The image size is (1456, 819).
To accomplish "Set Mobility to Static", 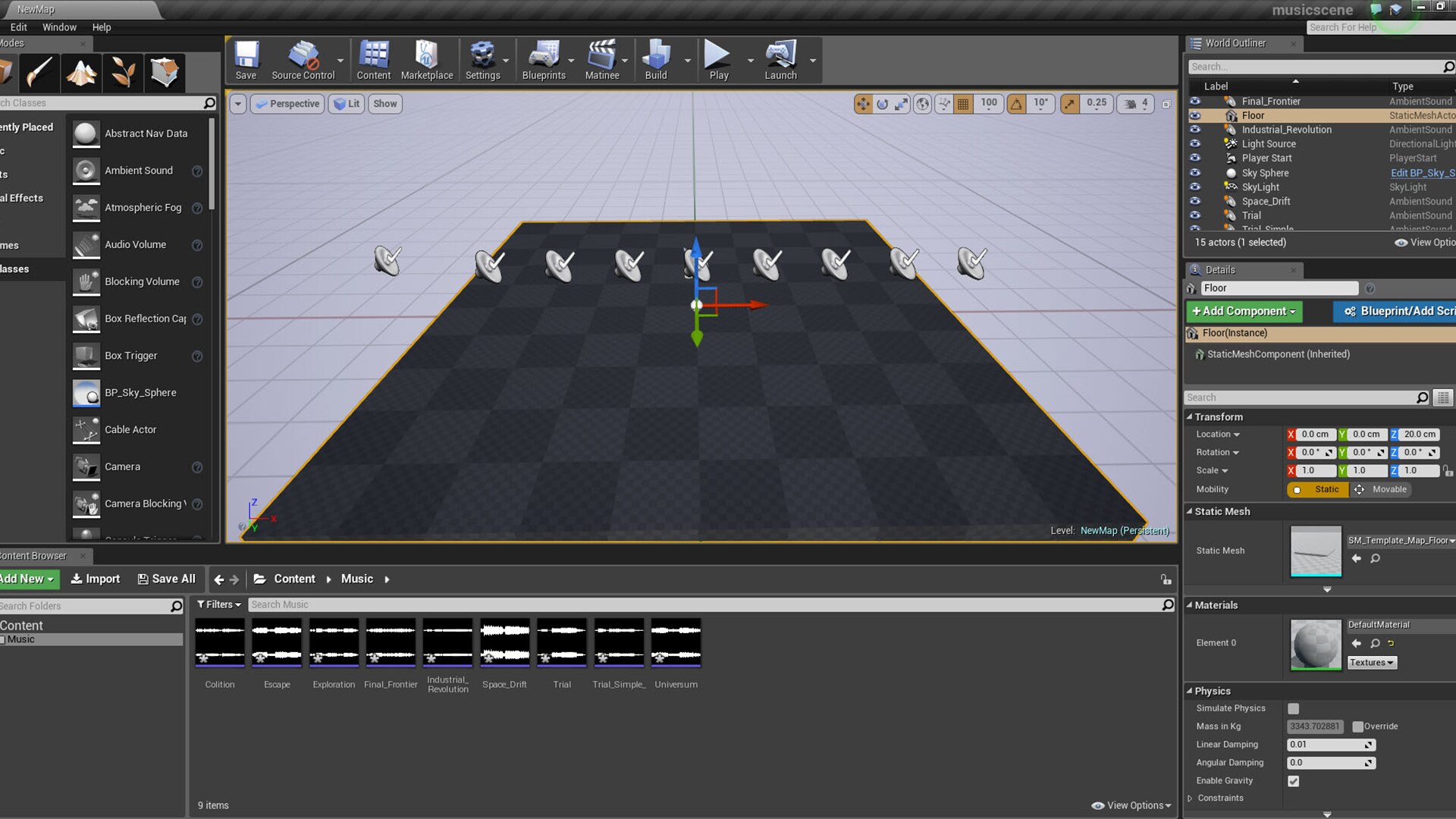I will click(1318, 490).
